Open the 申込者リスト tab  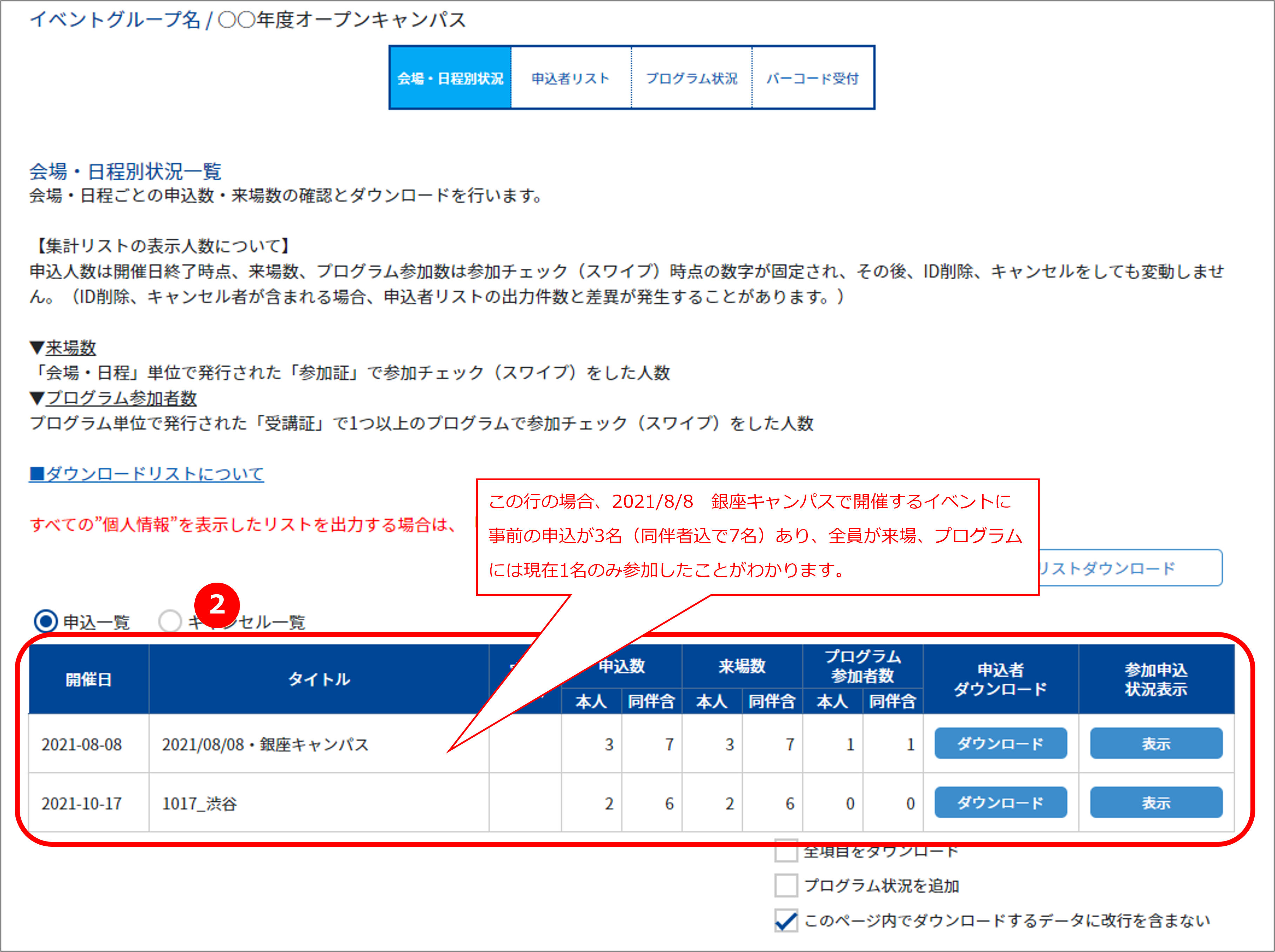click(571, 78)
